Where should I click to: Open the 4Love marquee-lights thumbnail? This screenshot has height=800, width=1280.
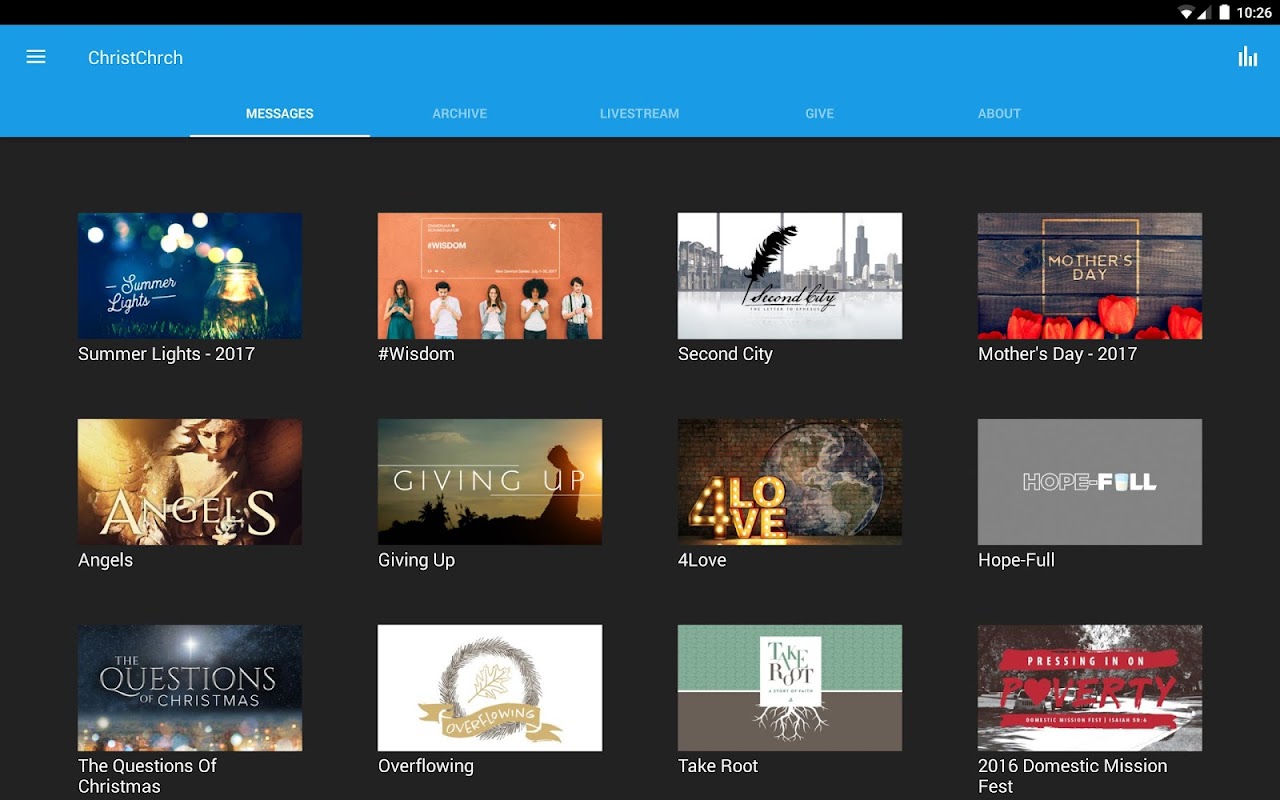[x=790, y=482]
